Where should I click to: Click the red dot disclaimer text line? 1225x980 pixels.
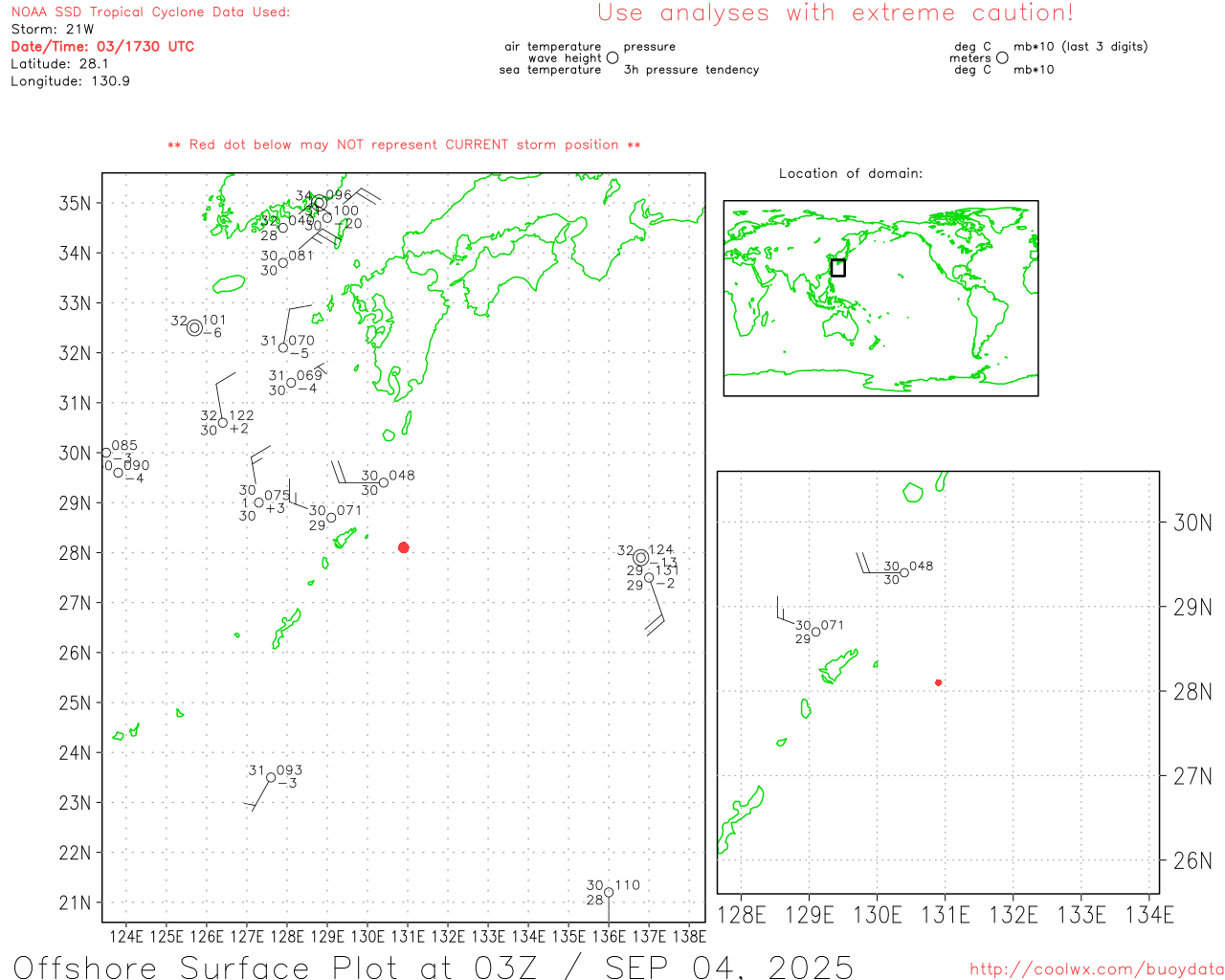[x=404, y=145]
